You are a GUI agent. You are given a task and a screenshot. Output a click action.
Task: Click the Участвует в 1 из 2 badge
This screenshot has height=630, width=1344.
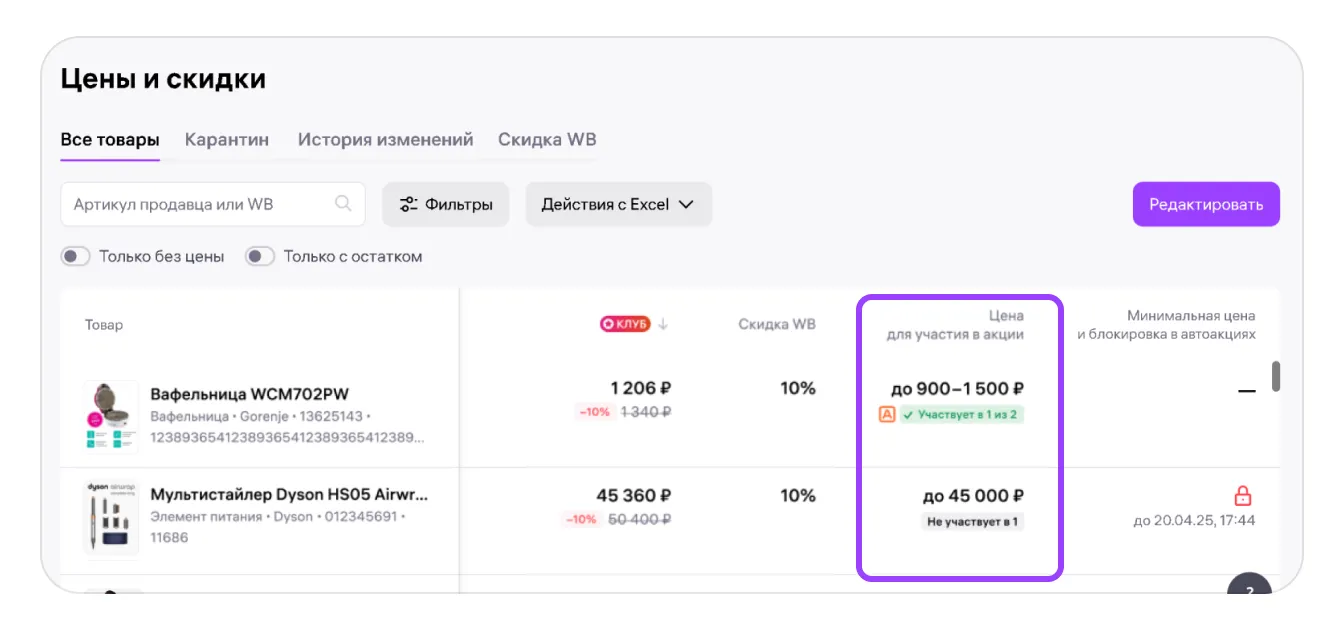[961, 414]
